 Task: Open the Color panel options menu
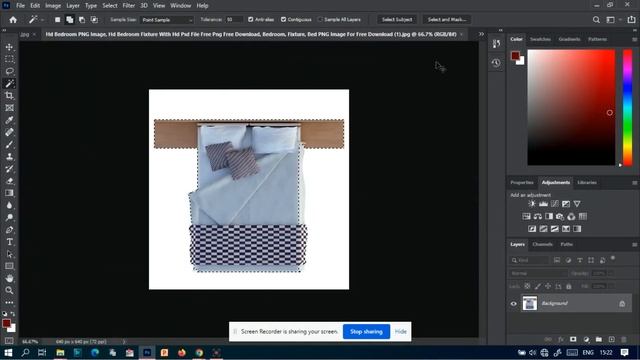point(634,39)
